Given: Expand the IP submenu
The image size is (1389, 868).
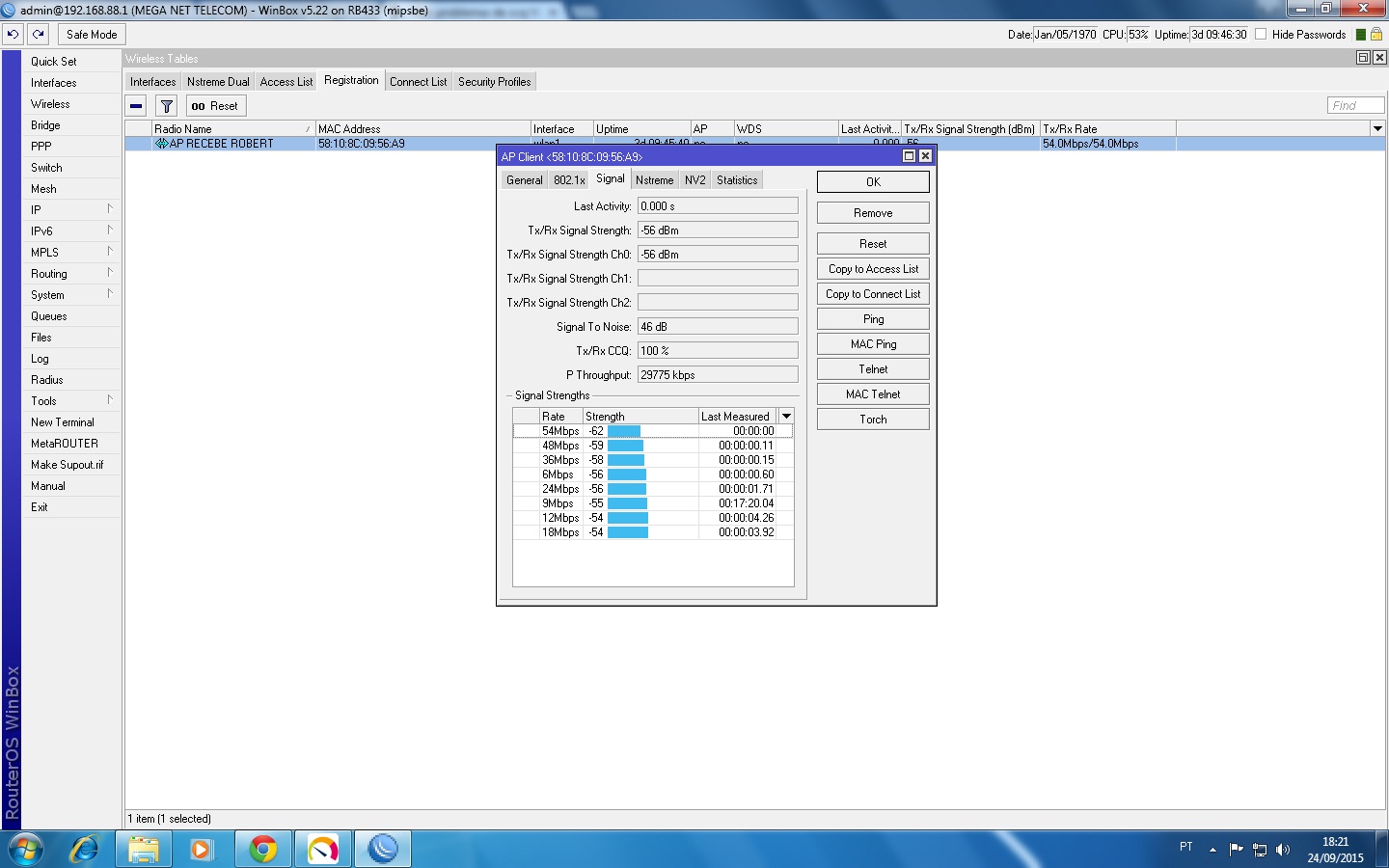Looking at the screenshot, I should click(110, 209).
